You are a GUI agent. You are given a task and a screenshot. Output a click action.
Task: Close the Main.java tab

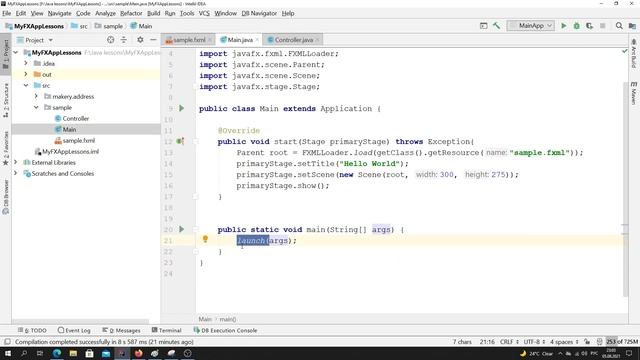pos(257,40)
